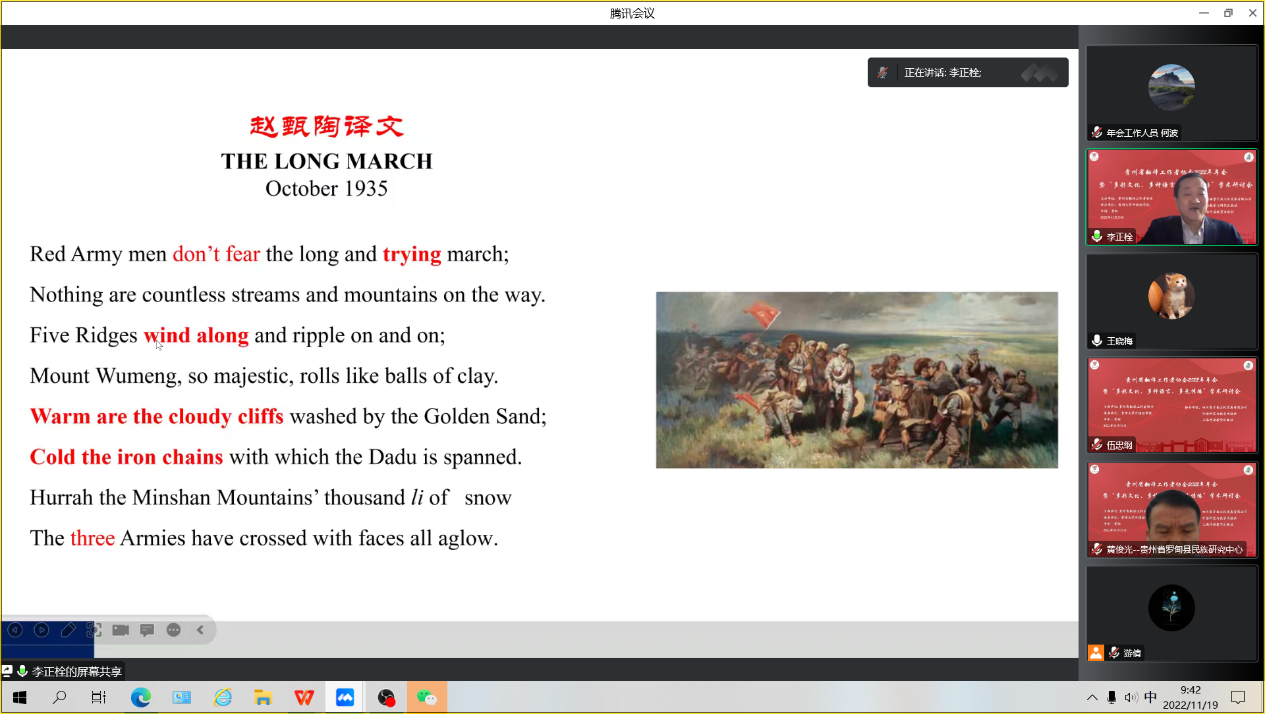Open WPS Office from the taskbar
Screen dimensions: 1265x714
304,698
